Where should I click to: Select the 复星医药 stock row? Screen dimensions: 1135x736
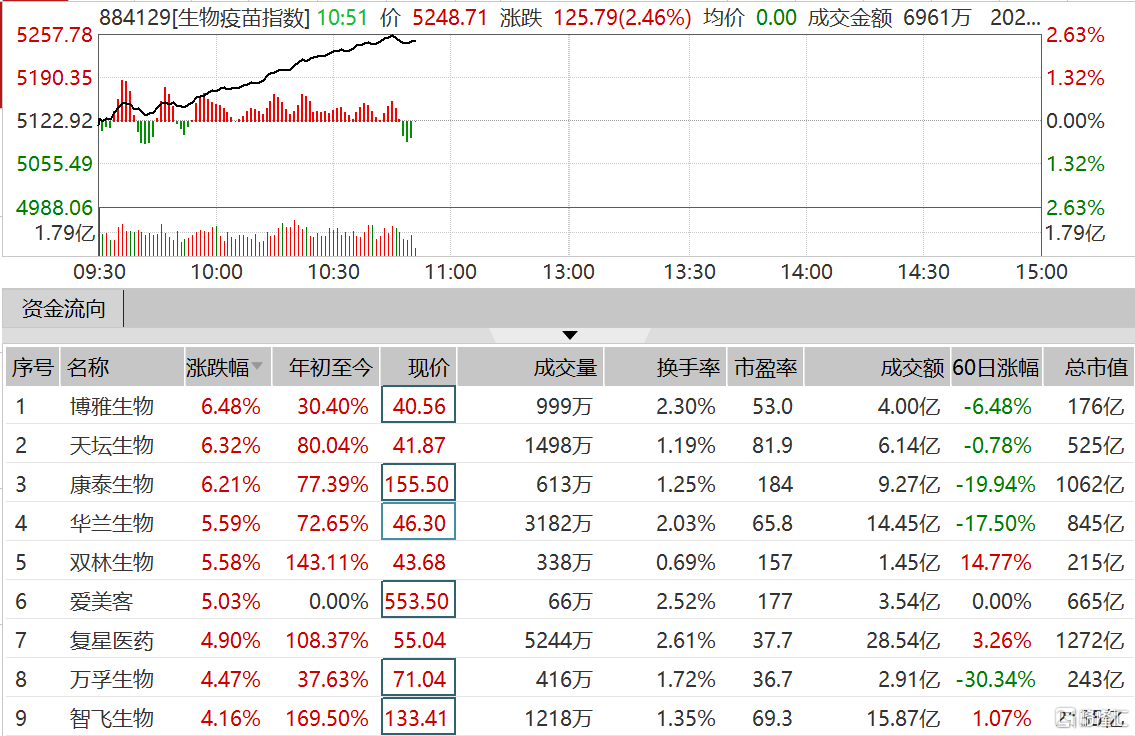pos(570,640)
